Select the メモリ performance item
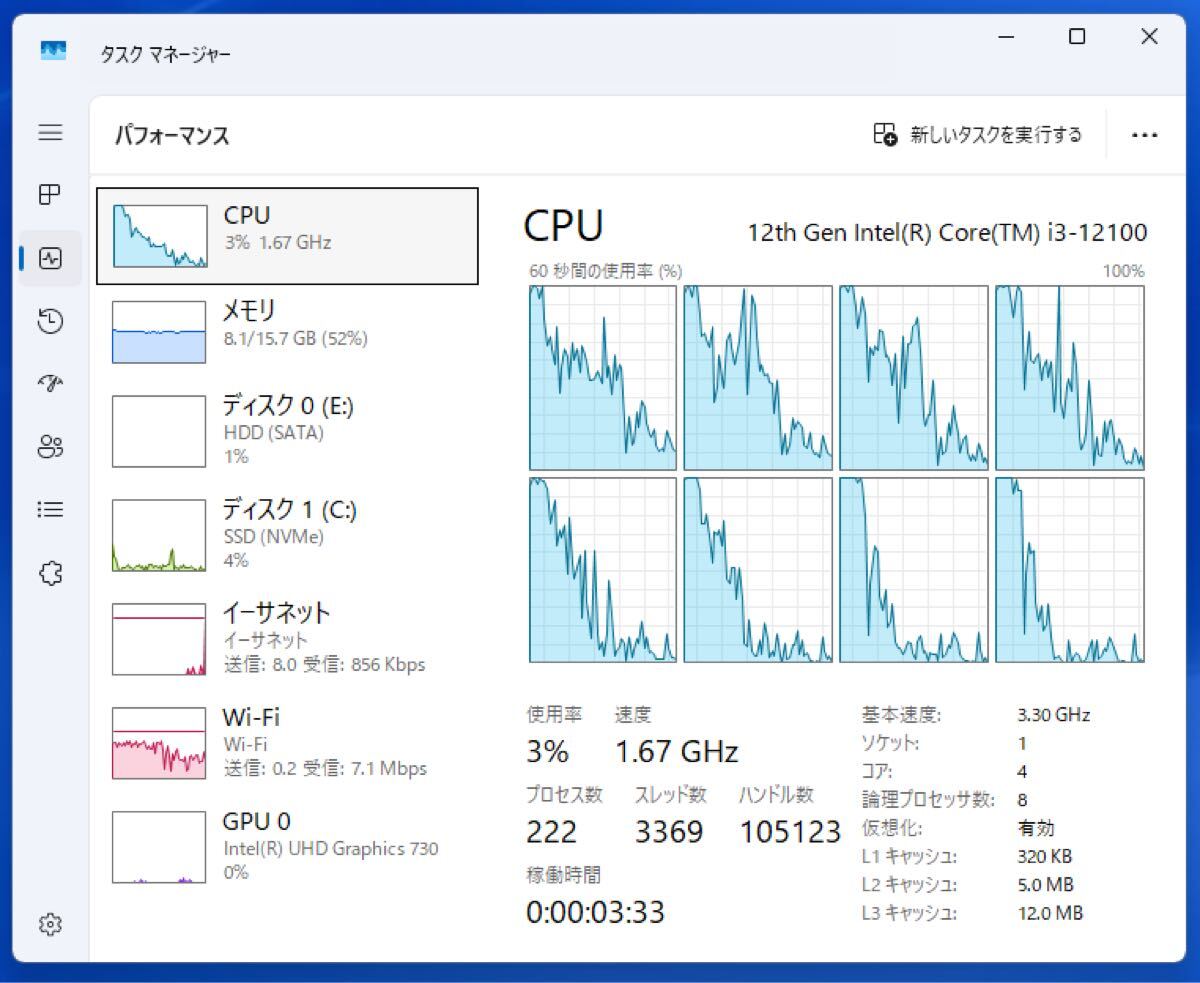This screenshot has height=983, width=1200. coord(287,332)
